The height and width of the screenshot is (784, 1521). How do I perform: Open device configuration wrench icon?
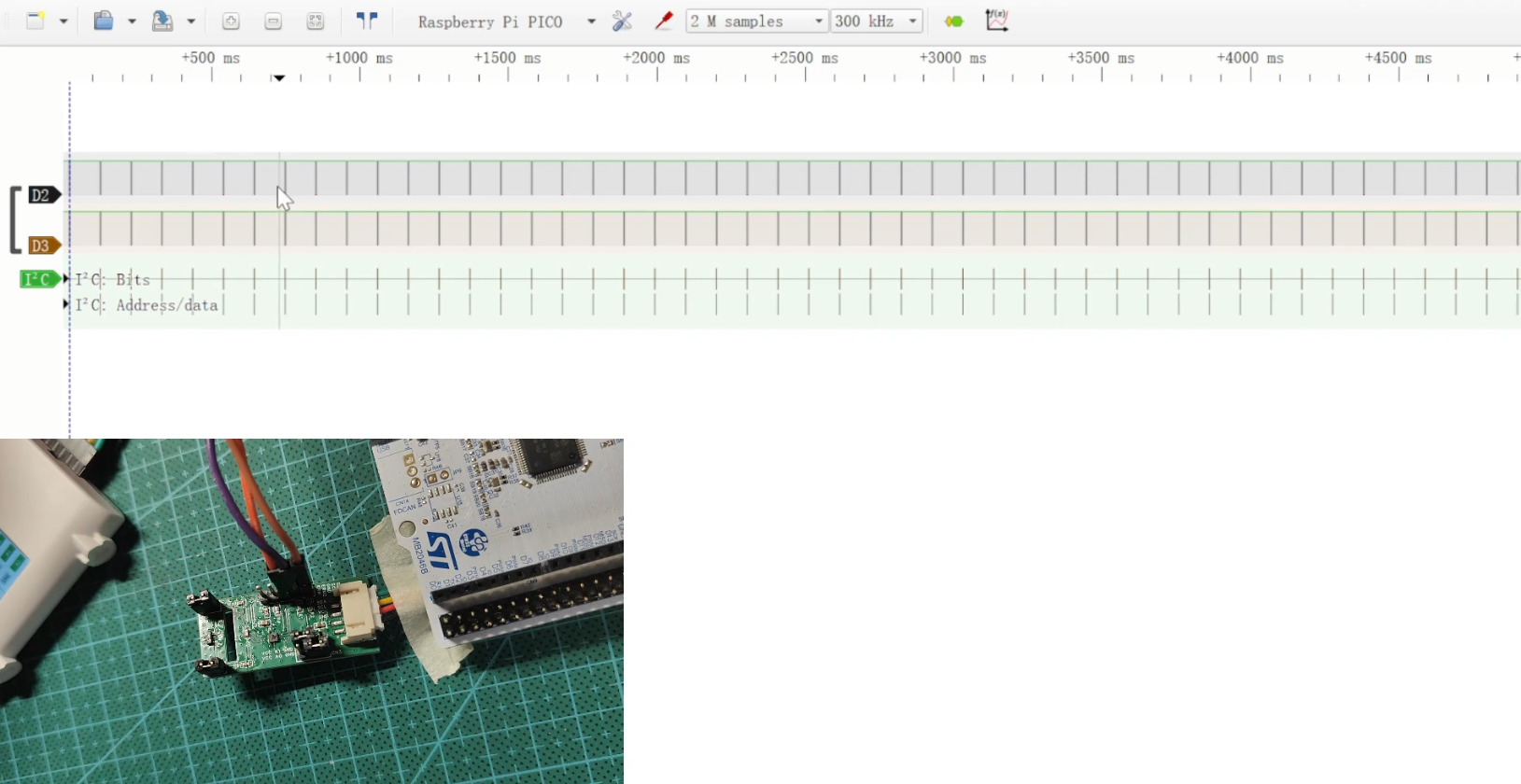tap(622, 21)
